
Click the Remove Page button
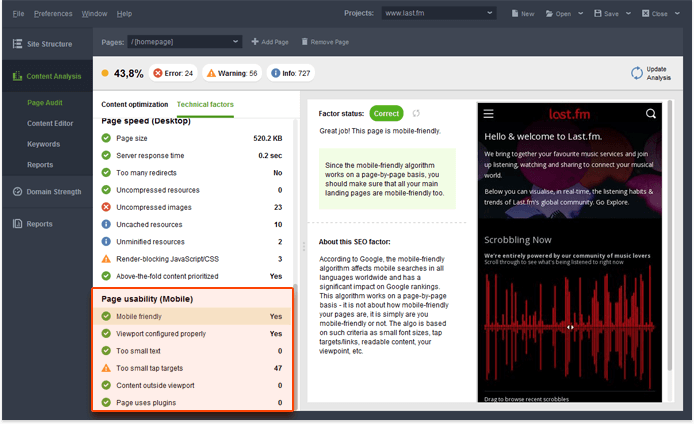pos(324,42)
